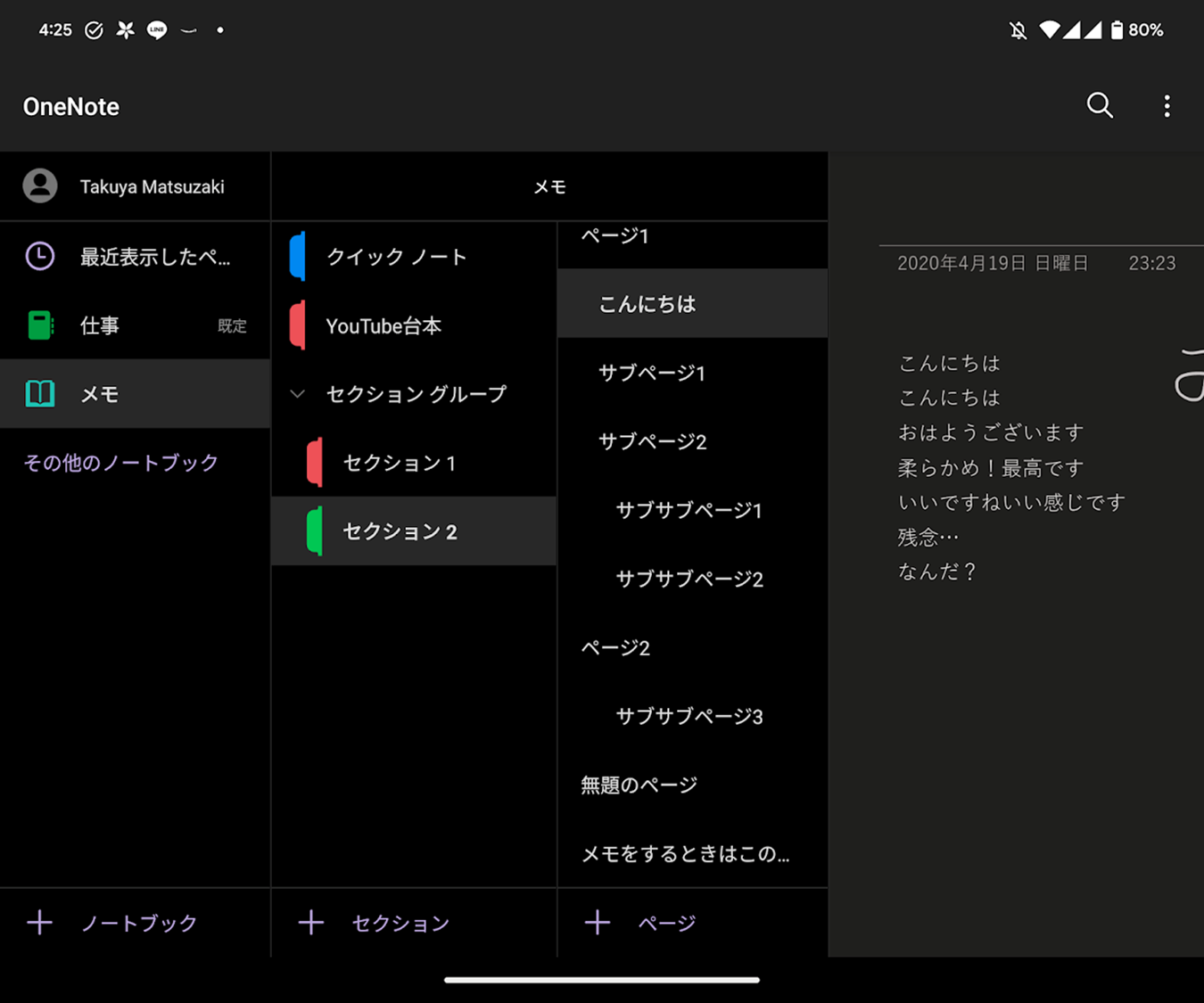Open the メモをするときはこの… page

[x=692, y=852]
